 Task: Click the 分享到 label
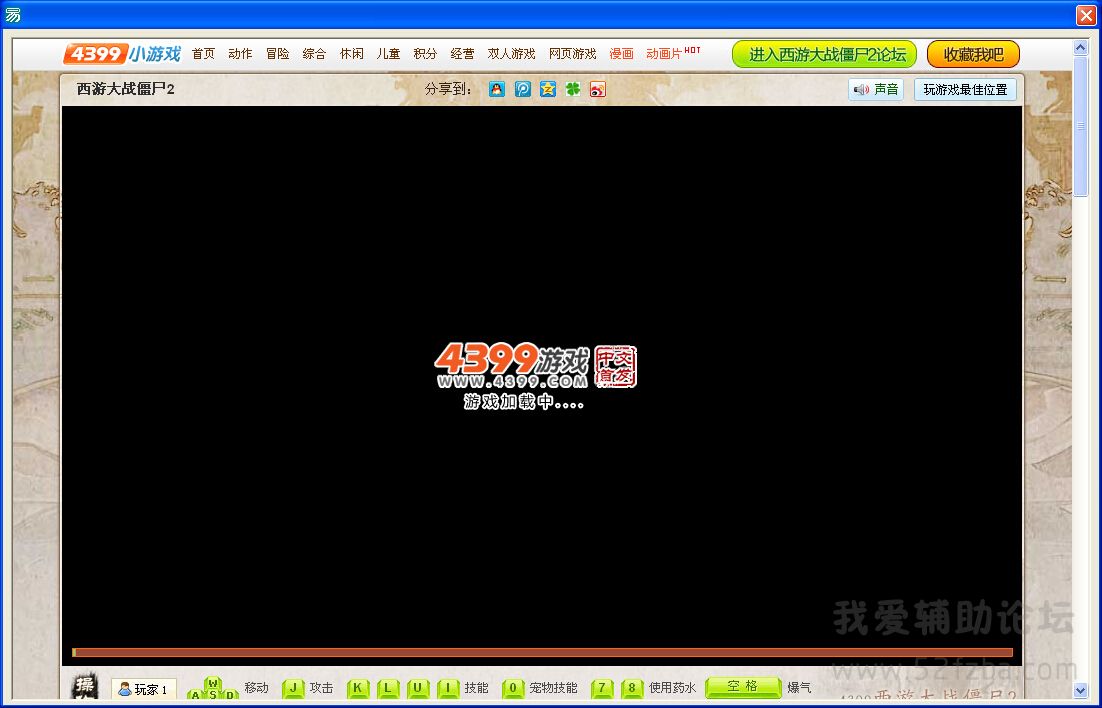coord(448,89)
